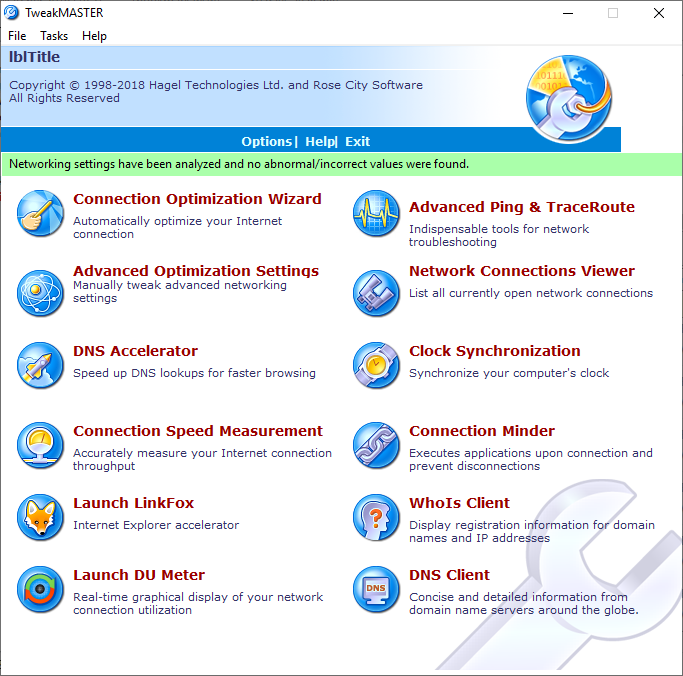This screenshot has height=676, width=683.
Task: Click the copyright notice text
Action: pyautogui.click(x=216, y=91)
